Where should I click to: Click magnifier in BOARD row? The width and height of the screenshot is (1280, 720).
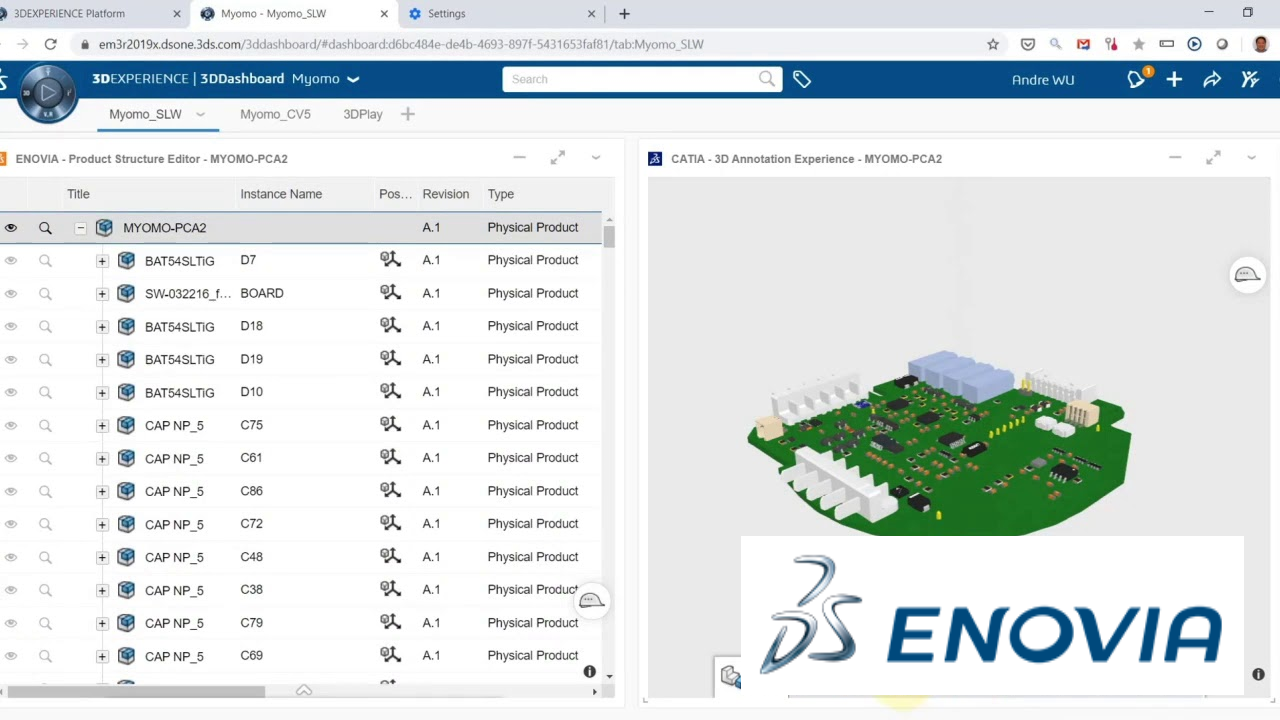(x=45, y=294)
